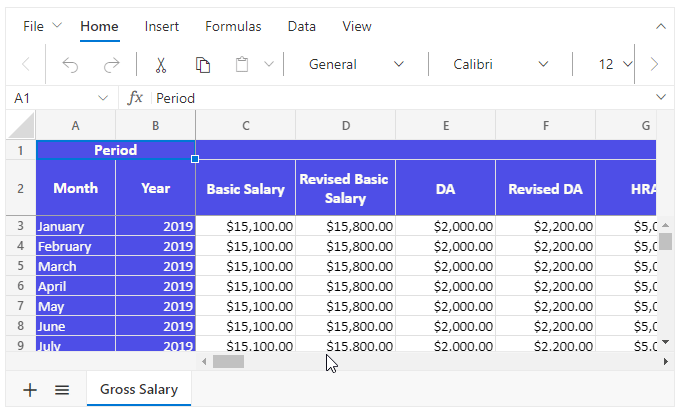Select the Gross Salary sheet tab
683x416 pixels.
coord(139,390)
